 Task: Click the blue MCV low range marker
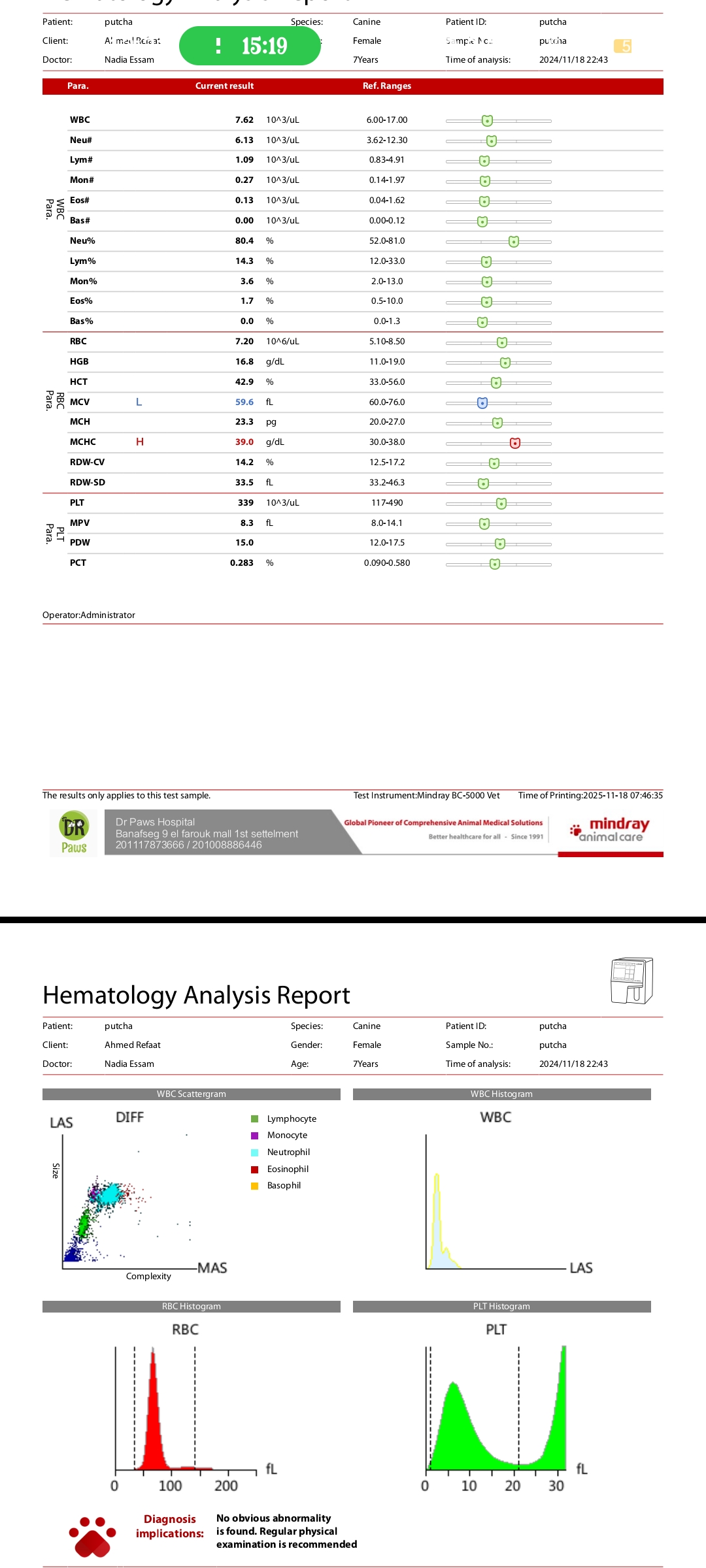point(482,403)
